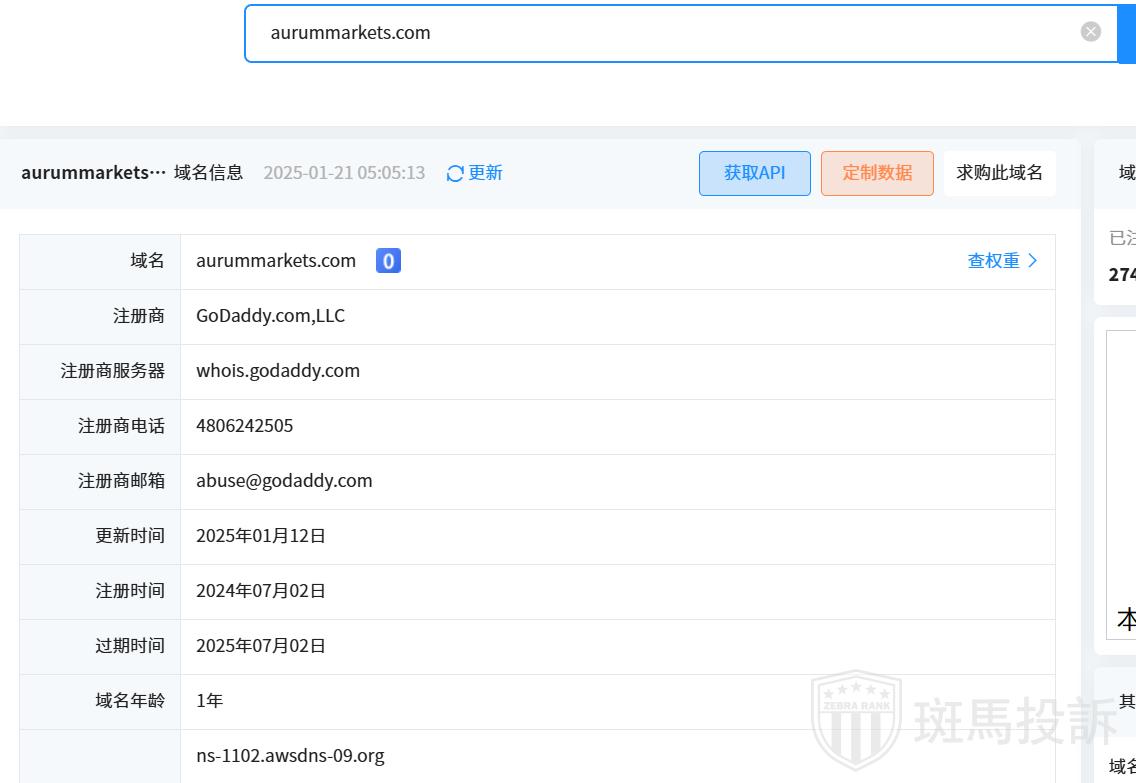Select the 域名信息 section label
Screen dimensions: 1136x783
click(208, 173)
